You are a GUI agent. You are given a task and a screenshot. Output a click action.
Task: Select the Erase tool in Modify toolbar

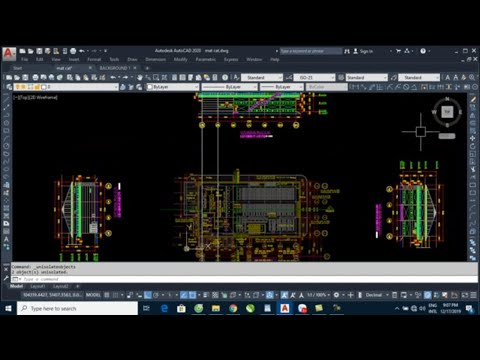(x=473, y=99)
